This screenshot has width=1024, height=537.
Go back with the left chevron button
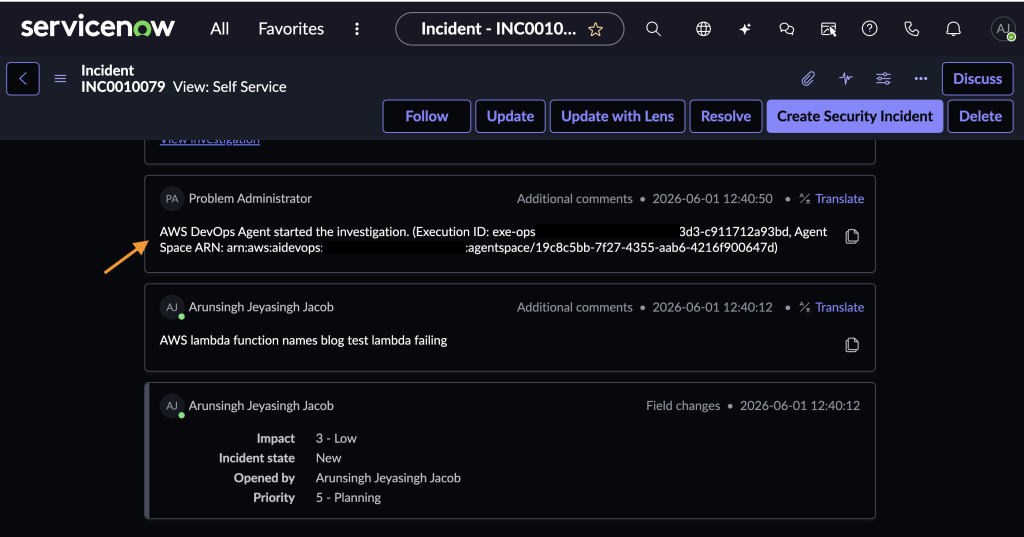[x=23, y=78]
